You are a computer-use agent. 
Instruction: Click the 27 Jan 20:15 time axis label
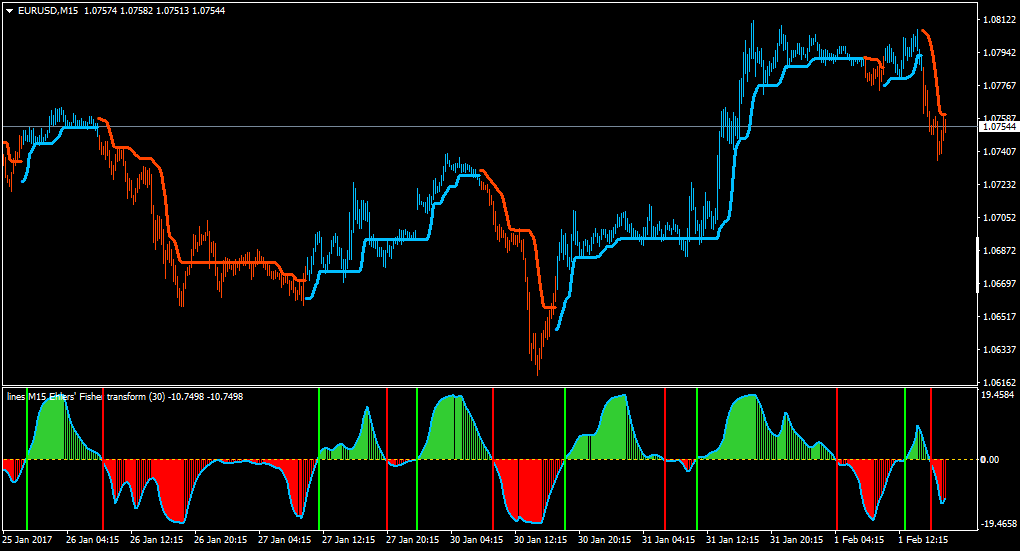412,540
